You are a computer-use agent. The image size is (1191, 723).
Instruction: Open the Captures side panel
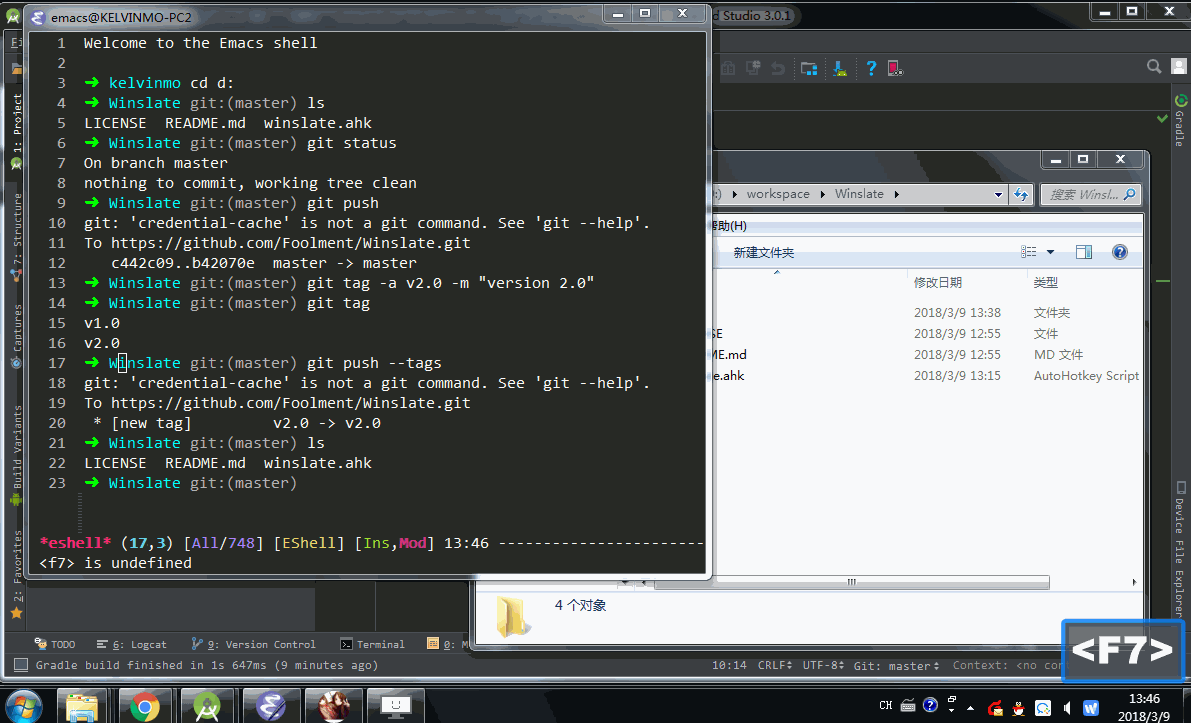point(17,336)
